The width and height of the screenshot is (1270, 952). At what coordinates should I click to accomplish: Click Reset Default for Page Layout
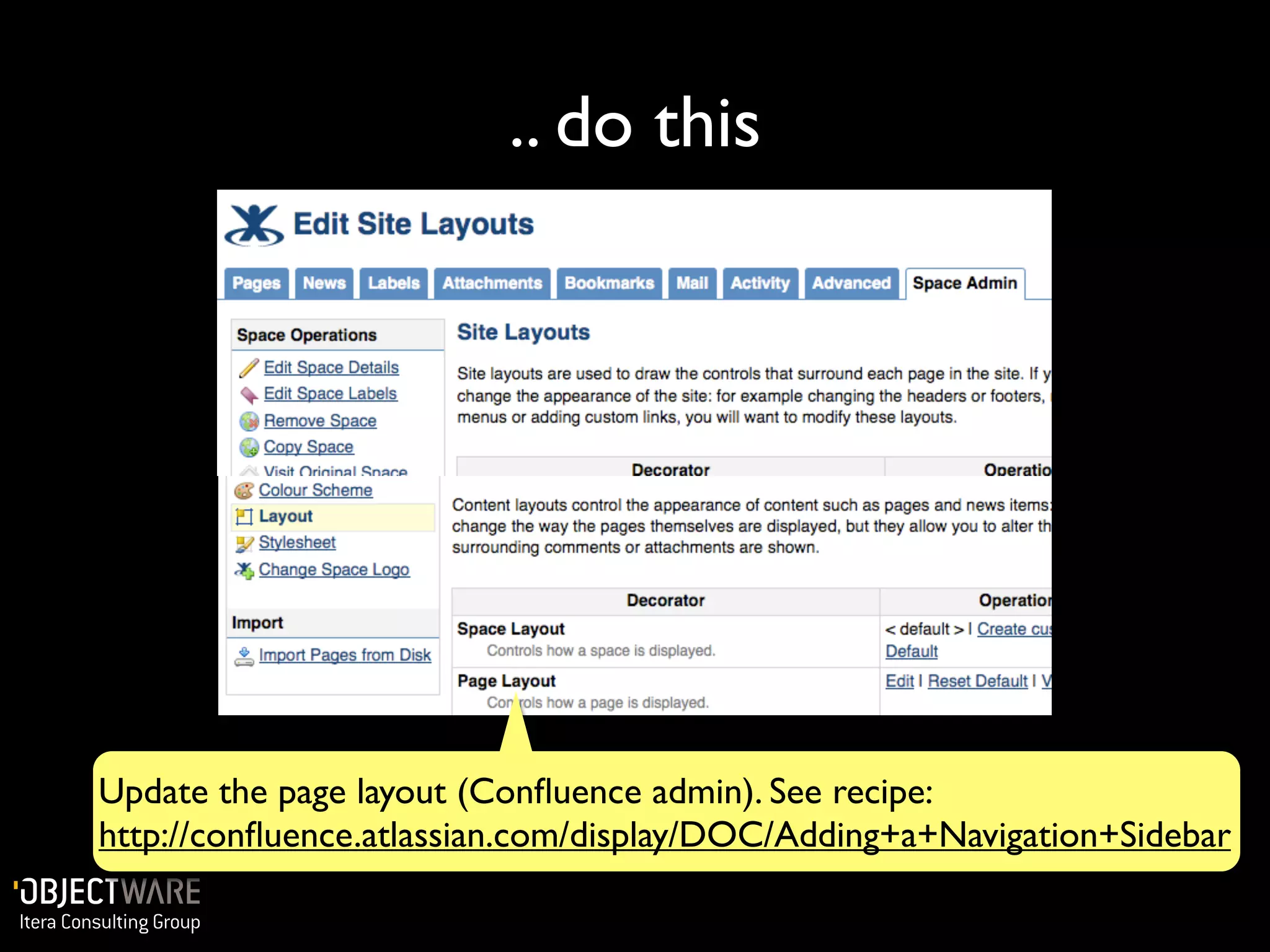pos(977,681)
